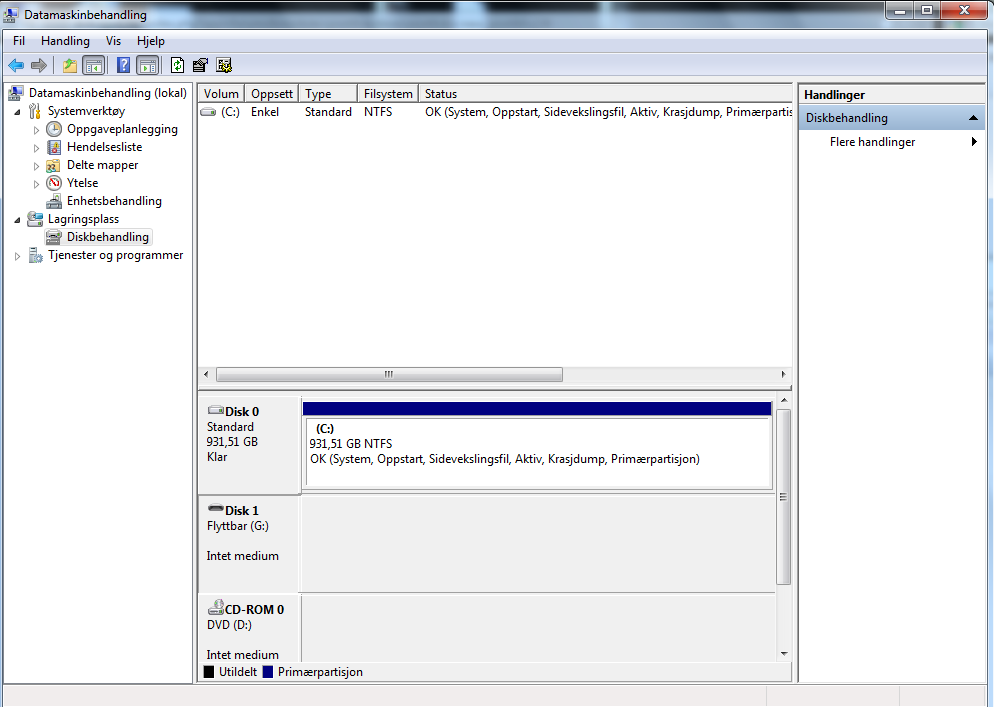The width and height of the screenshot is (994, 707).
Task: Expand the Ytelse node arrow
Action: (x=36, y=184)
